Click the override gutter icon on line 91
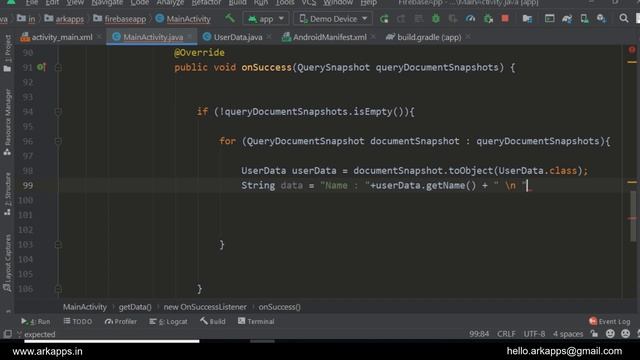The height and width of the screenshot is (360, 640). tap(41, 67)
